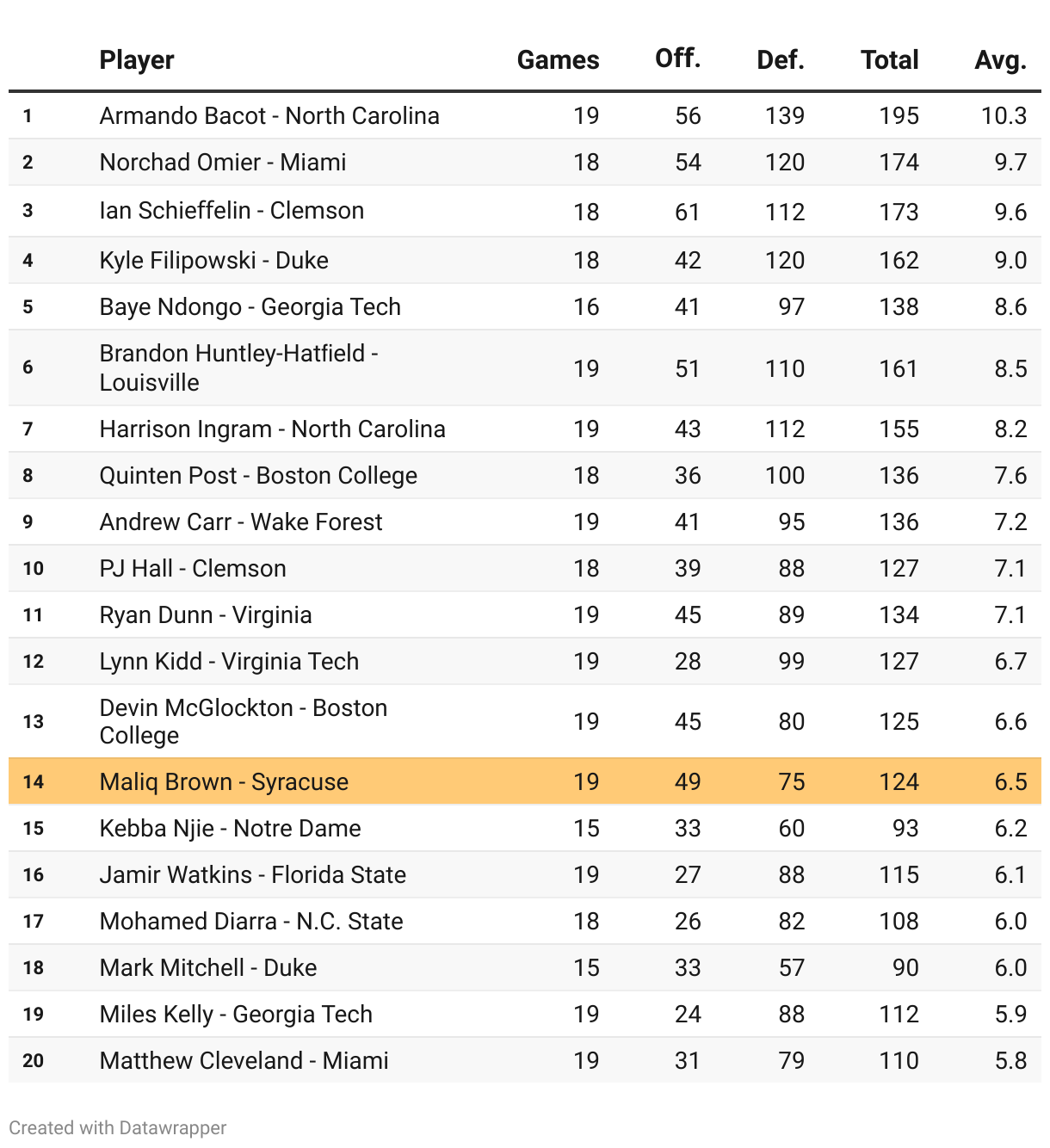Sort by the Games column header
Screen dimensions: 1050x1148
click(x=558, y=59)
